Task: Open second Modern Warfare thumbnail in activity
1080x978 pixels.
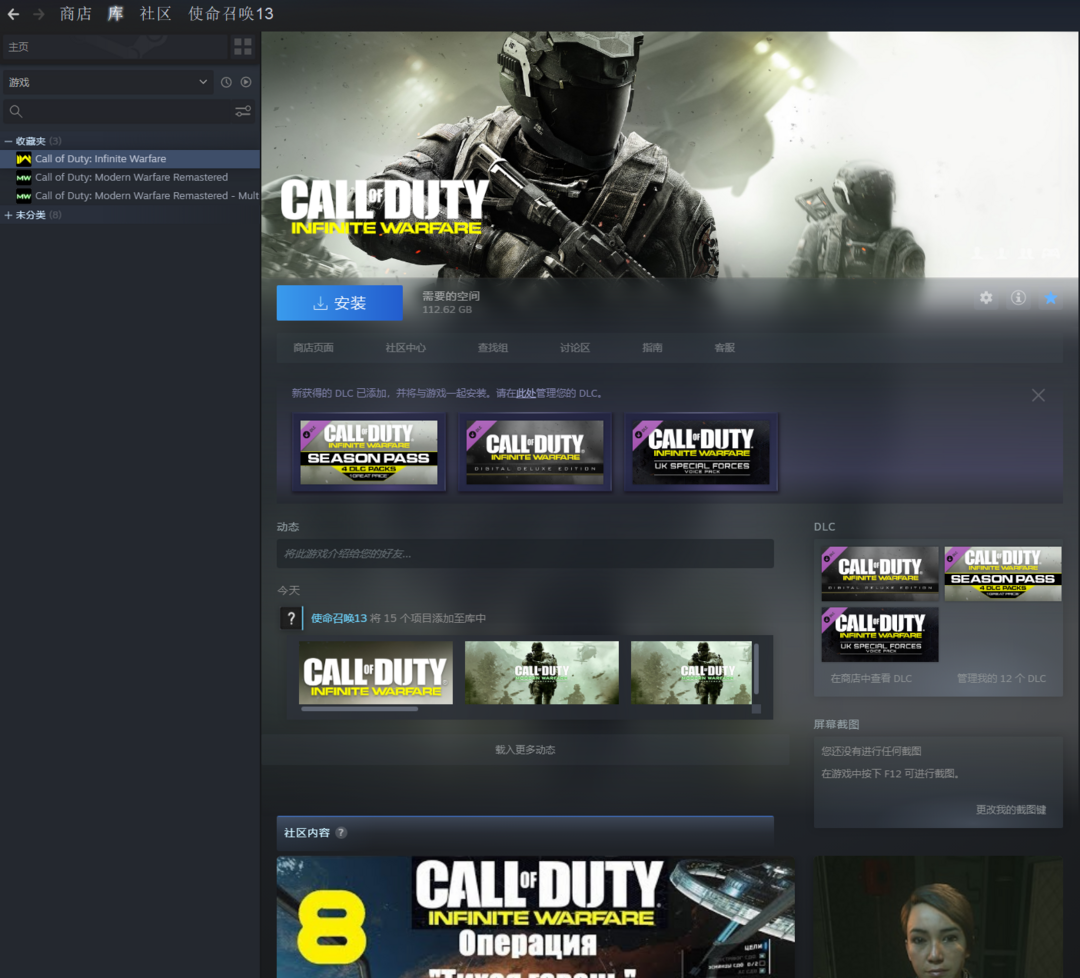Action: click(x=692, y=673)
